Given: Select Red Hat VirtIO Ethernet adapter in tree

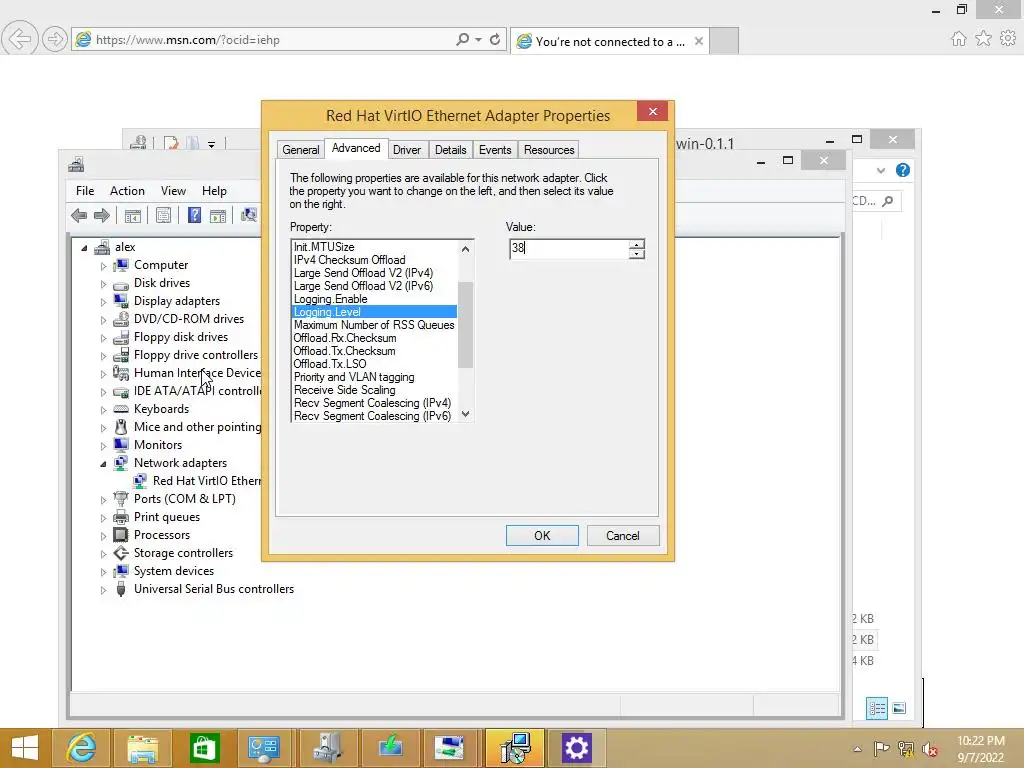Looking at the screenshot, I should 206,481.
